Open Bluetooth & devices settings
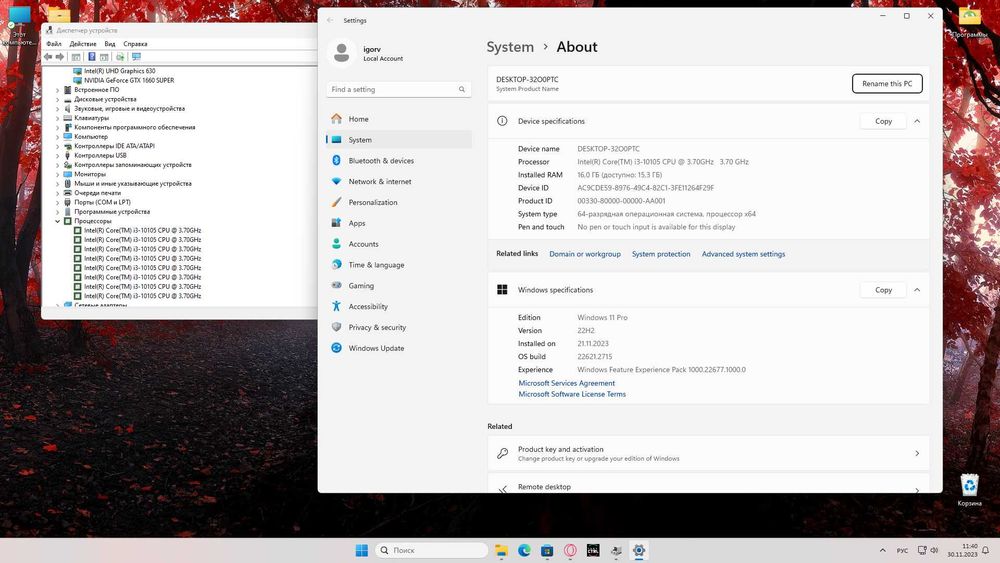 399,161
